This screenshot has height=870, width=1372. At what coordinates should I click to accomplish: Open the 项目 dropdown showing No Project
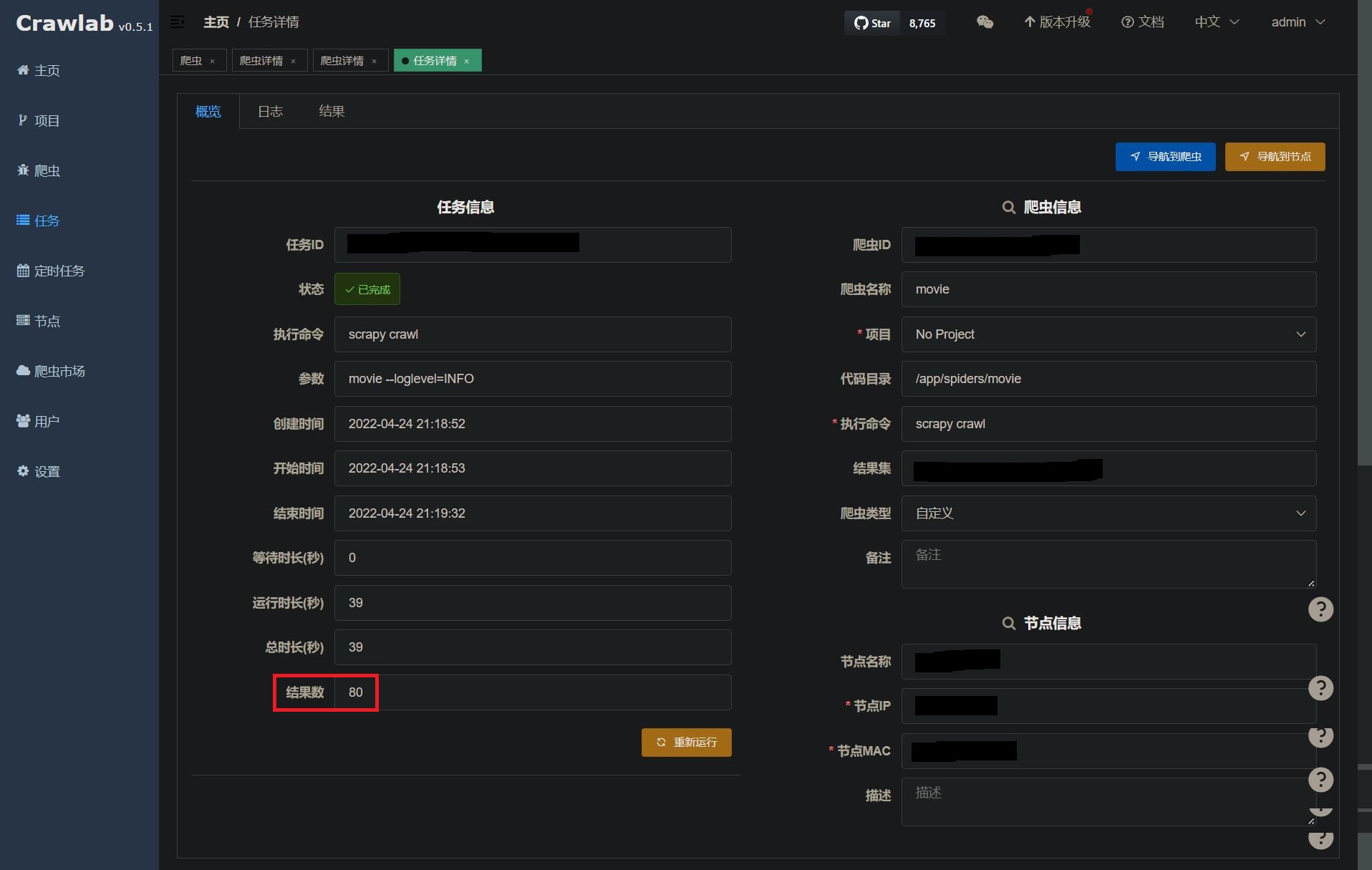(1108, 334)
